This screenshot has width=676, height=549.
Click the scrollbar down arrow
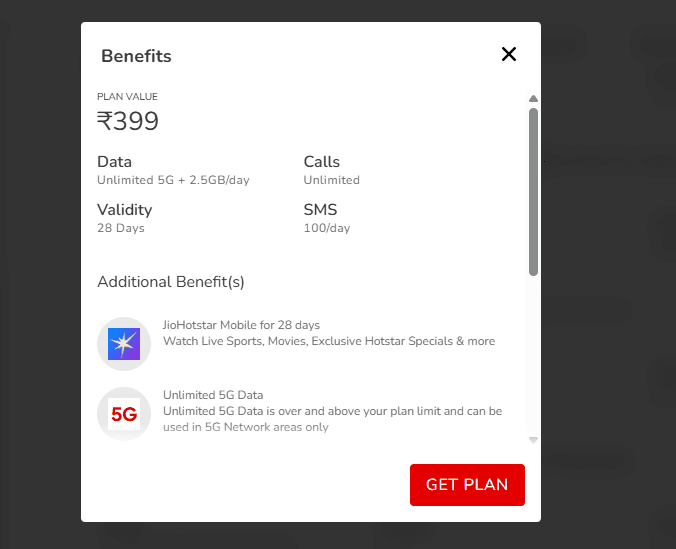tap(533, 439)
